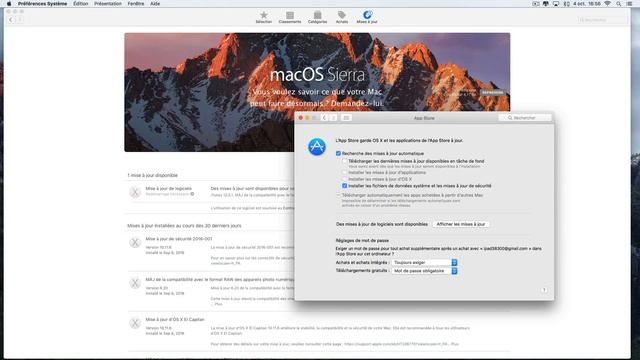This screenshot has width=640, height=360.
Task: Click the Rechercher field in preferences window
Action: click(x=525, y=118)
